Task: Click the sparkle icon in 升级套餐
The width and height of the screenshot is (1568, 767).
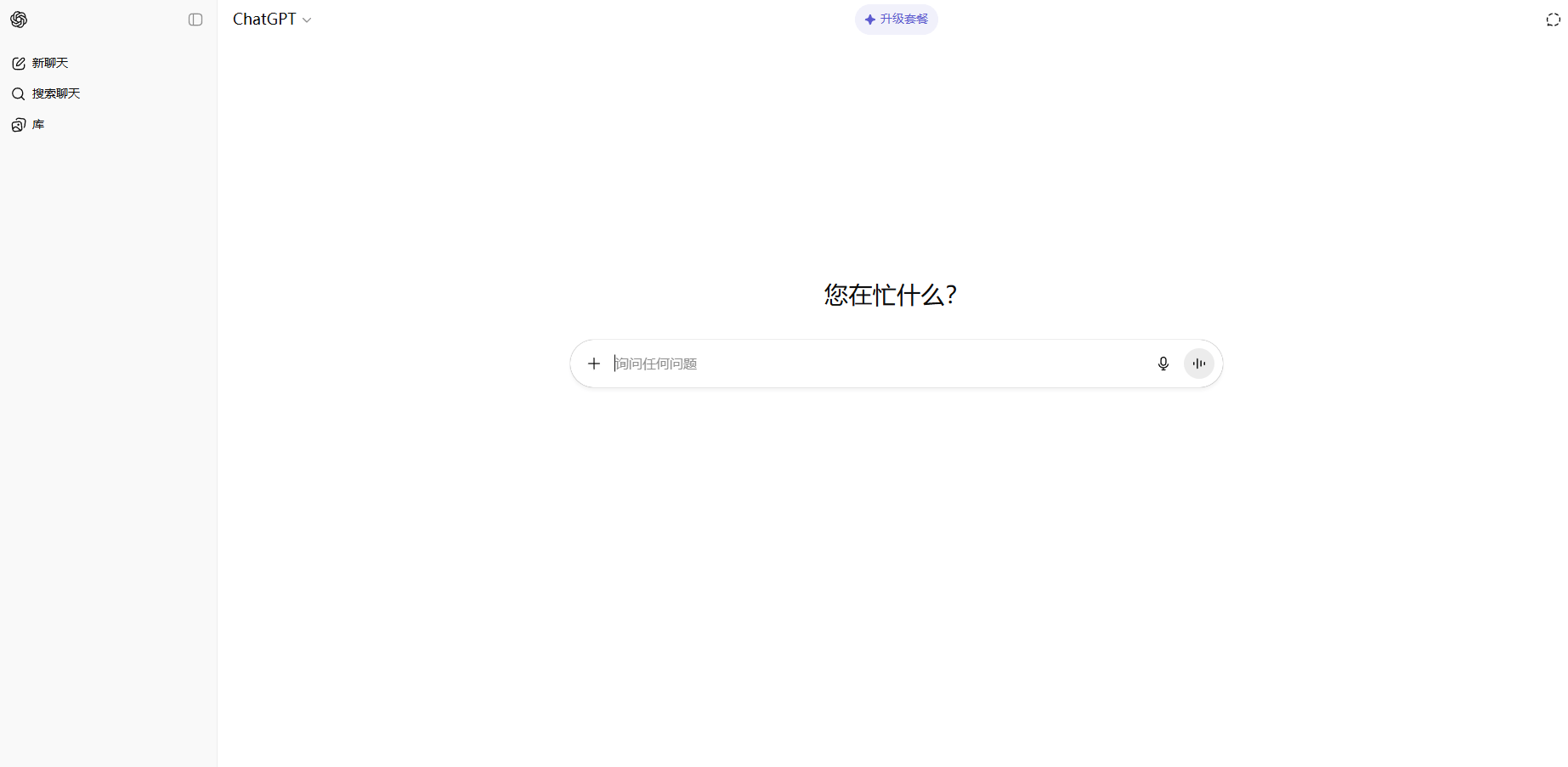Action: tap(869, 20)
